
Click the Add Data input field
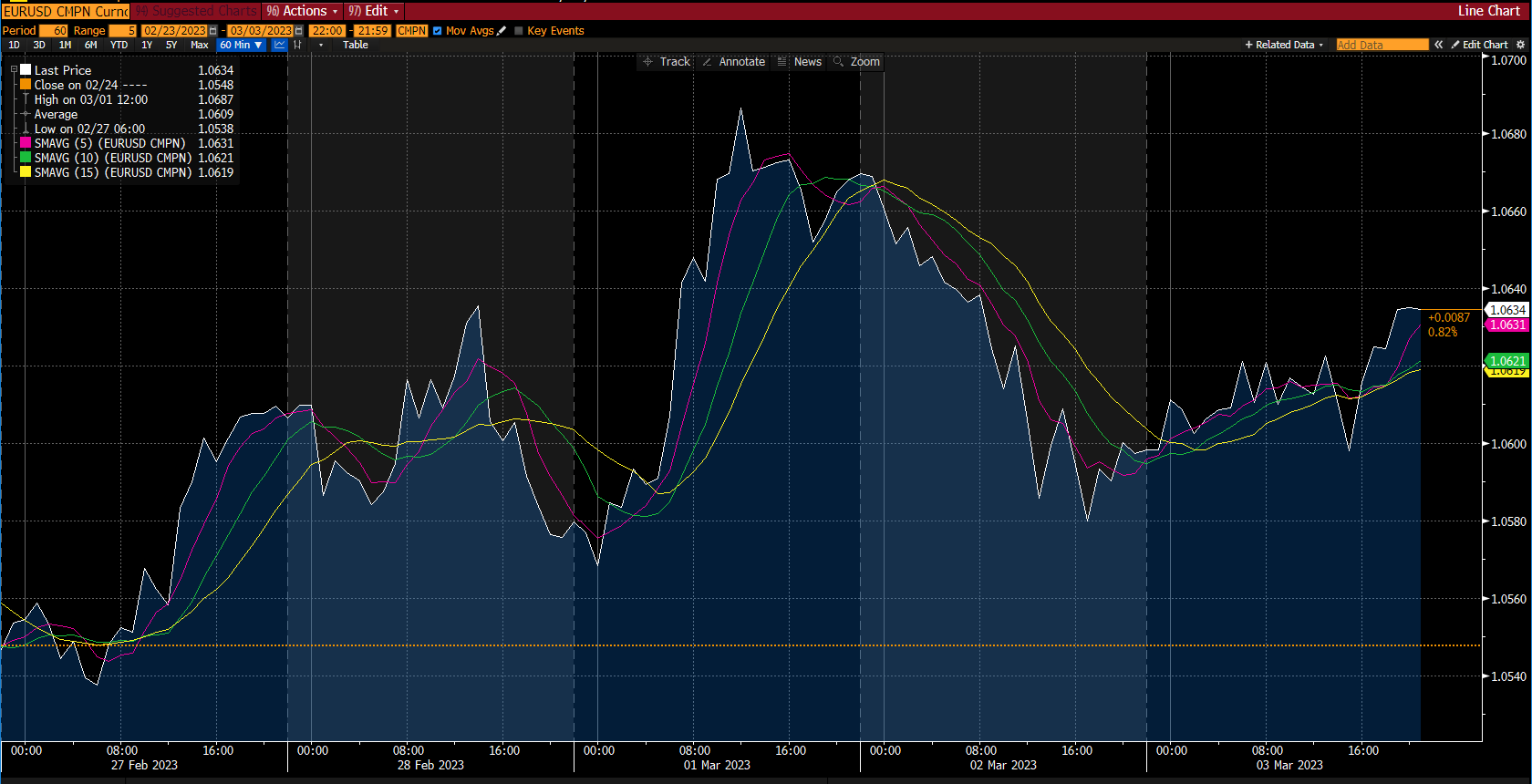pyautogui.click(x=1382, y=45)
